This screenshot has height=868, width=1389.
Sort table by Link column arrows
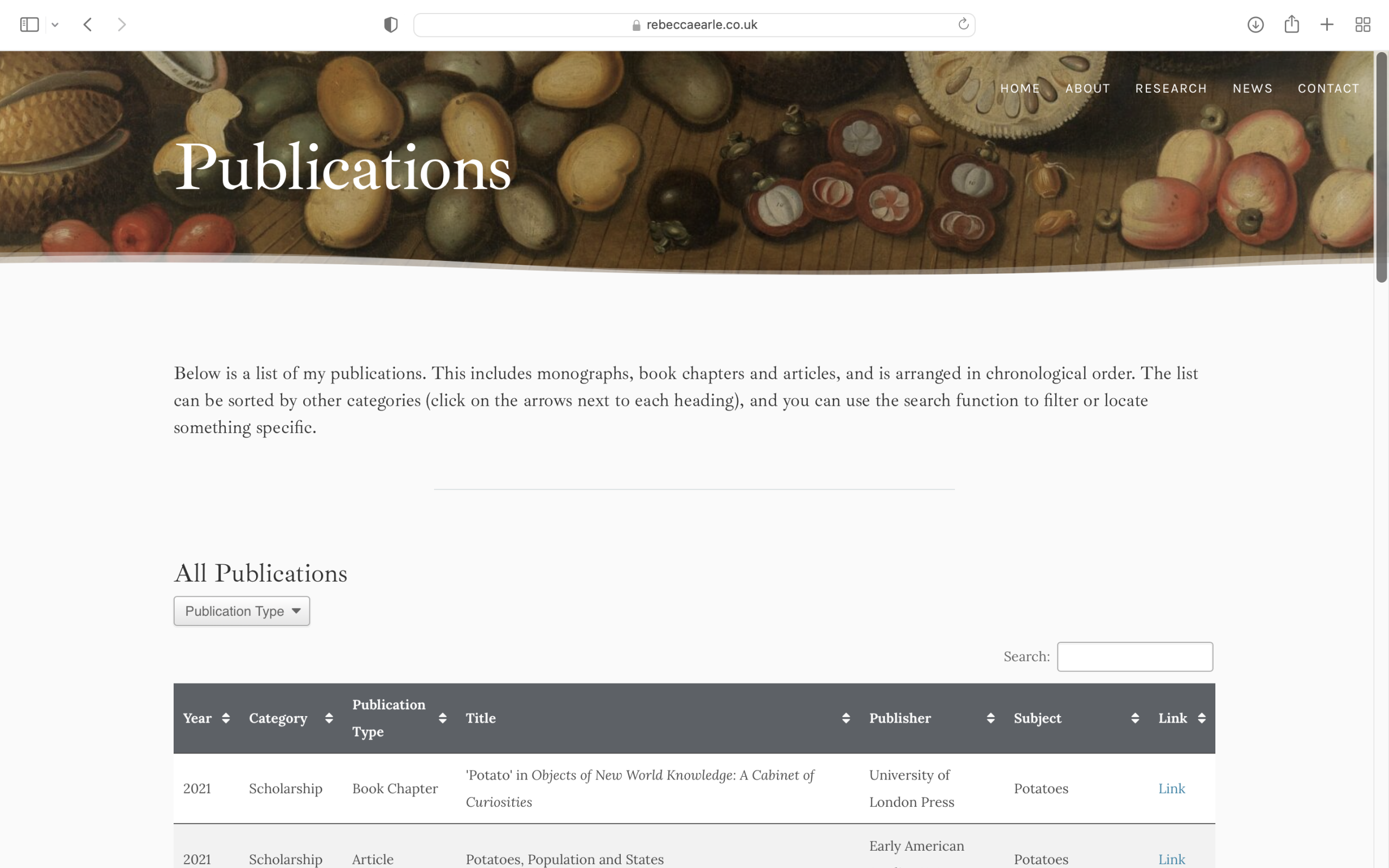tap(1202, 718)
